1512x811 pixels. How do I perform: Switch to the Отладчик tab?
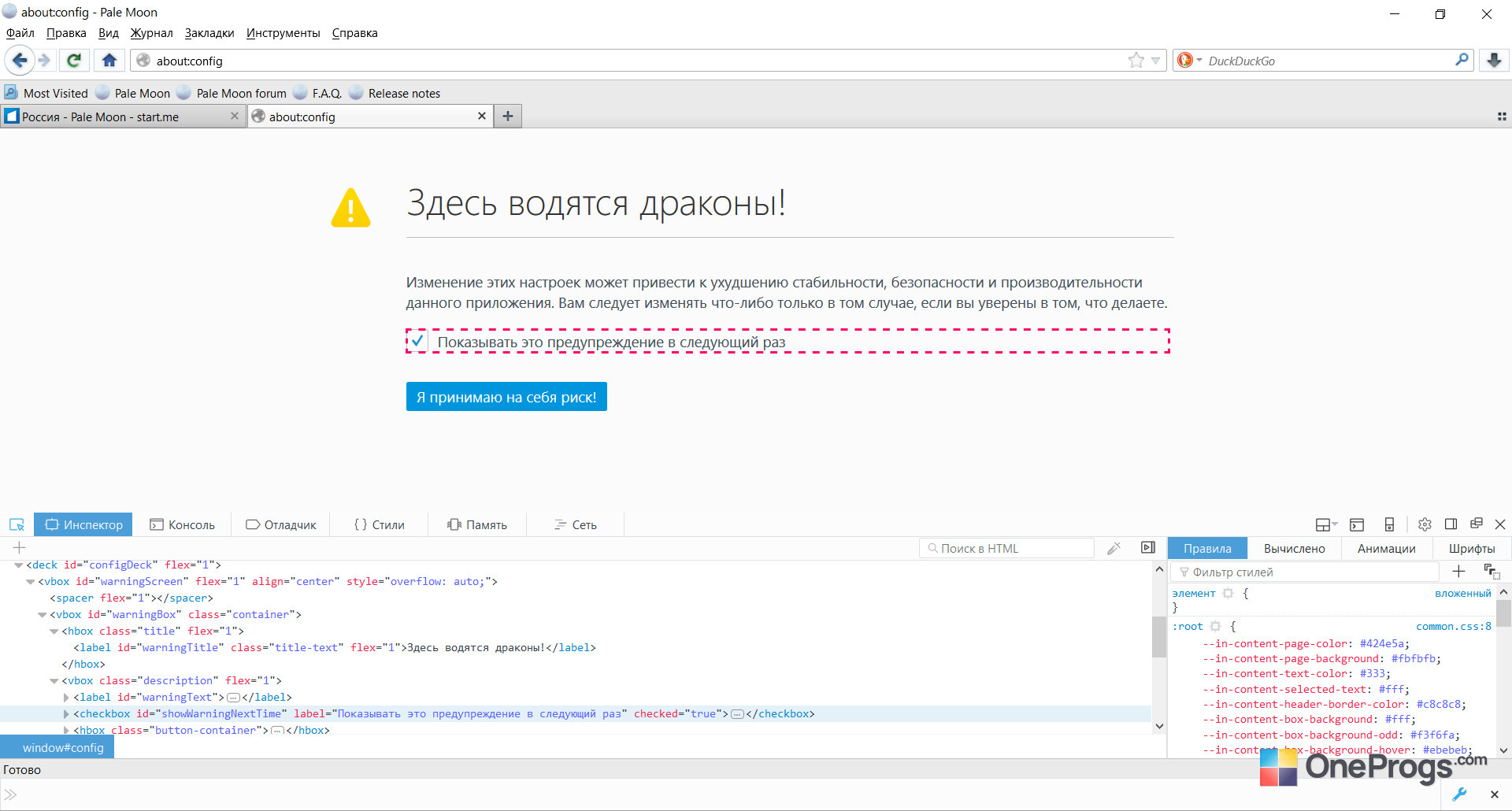(280, 525)
